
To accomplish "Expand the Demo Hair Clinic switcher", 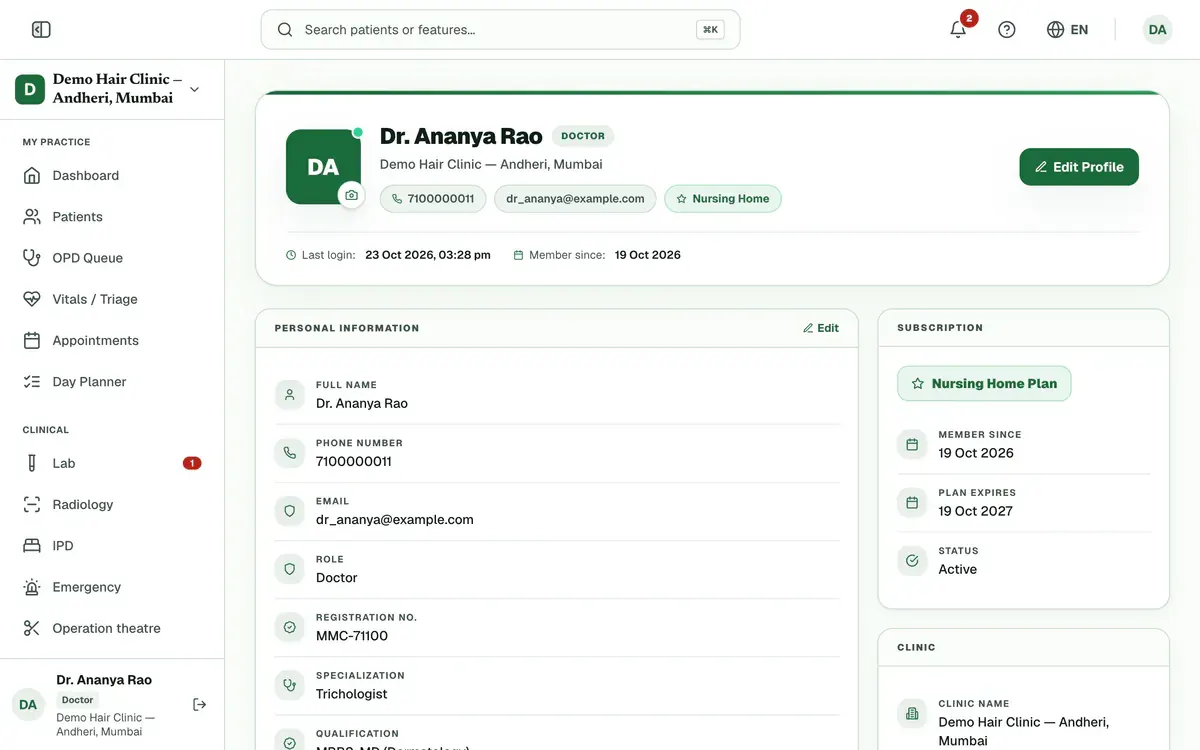I will tap(112, 89).
